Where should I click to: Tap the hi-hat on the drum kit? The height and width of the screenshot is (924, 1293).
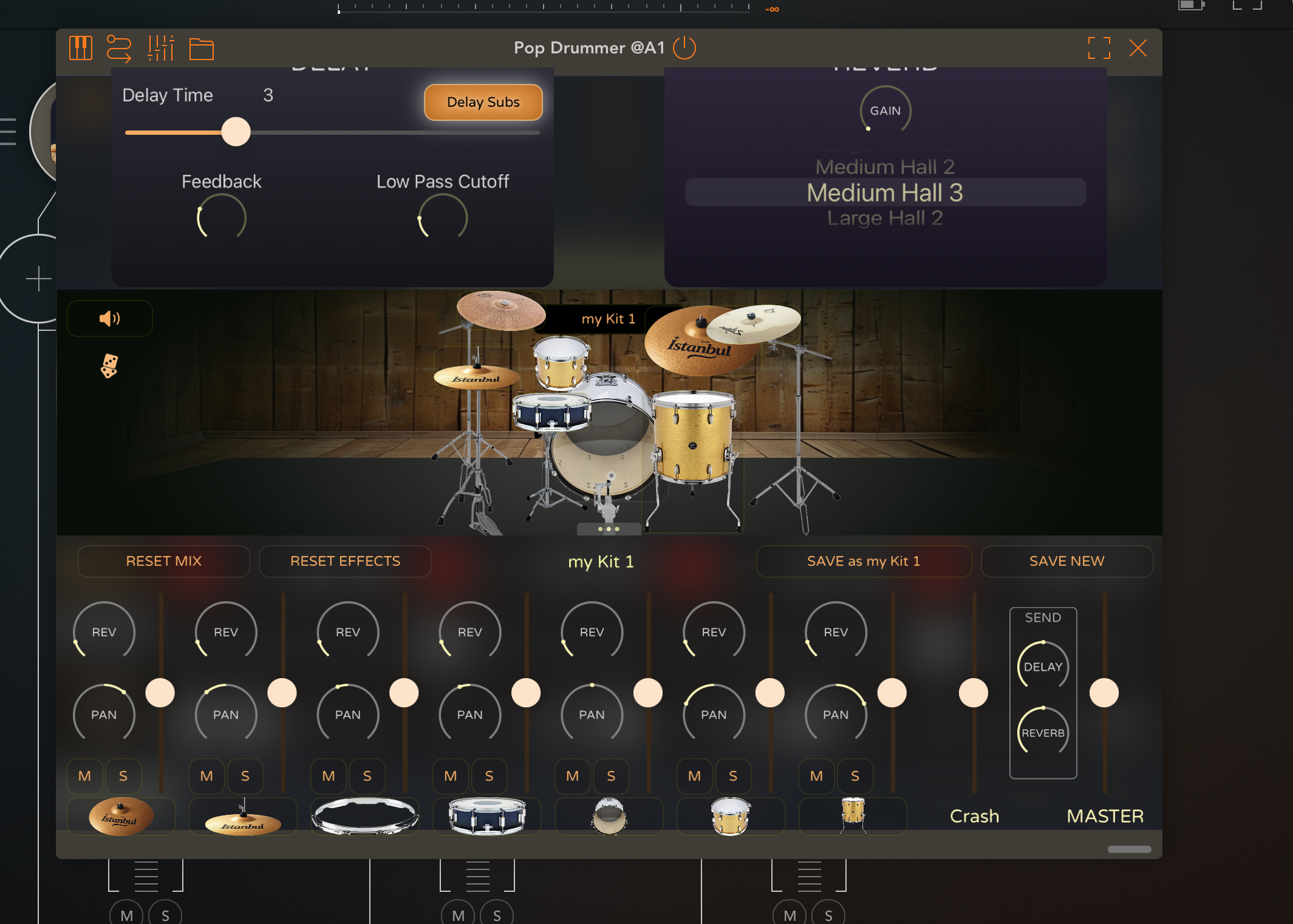(476, 377)
